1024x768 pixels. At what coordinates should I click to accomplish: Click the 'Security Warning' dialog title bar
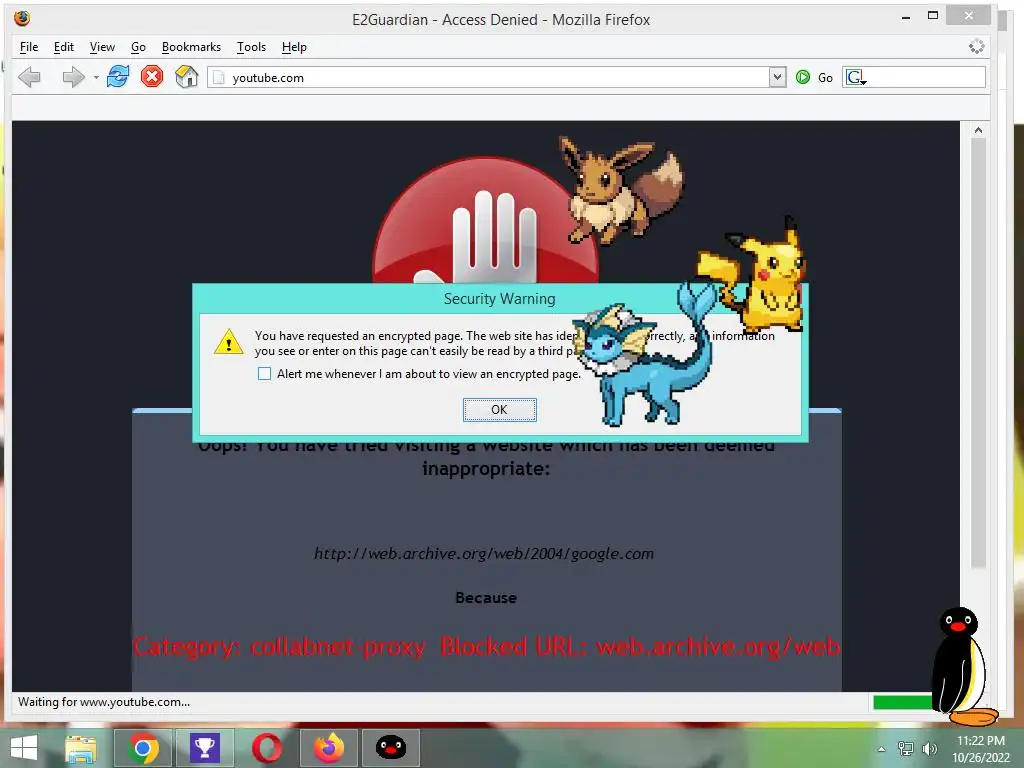pyautogui.click(x=500, y=298)
